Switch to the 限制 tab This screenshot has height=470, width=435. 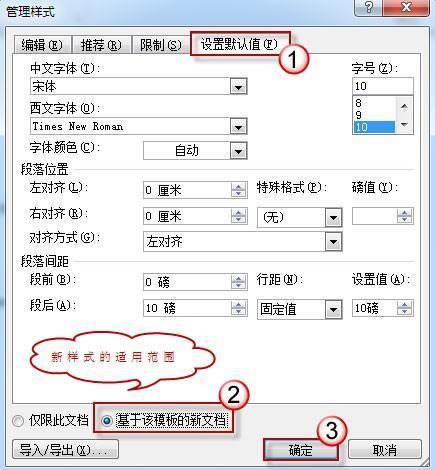pos(161,45)
